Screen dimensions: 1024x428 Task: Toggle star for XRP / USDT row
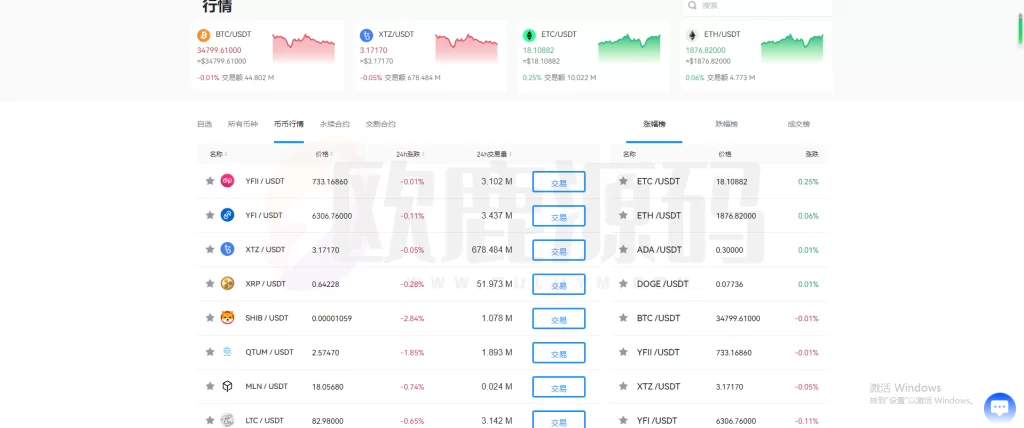pyautogui.click(x=210, y=284)
